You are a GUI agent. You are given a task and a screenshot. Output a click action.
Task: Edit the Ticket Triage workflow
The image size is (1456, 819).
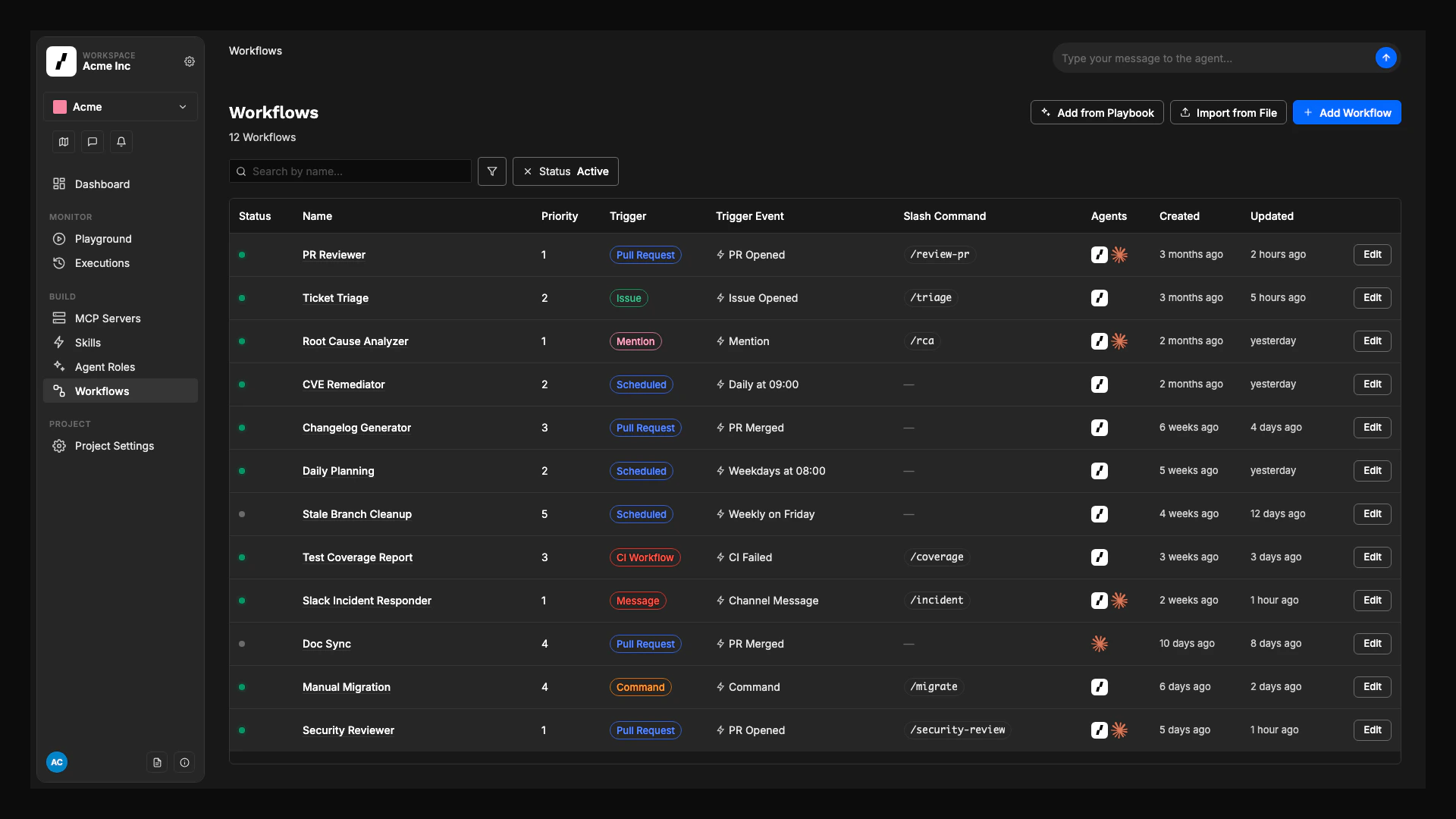1372,298
